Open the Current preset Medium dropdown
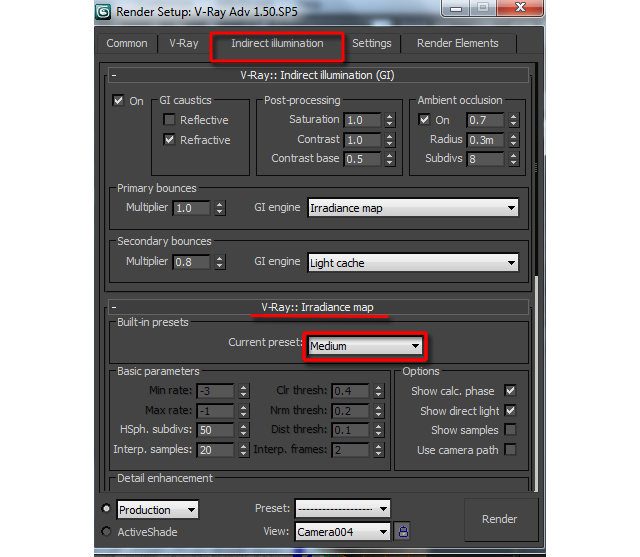 pyautogui.click(x=365, y=346)
